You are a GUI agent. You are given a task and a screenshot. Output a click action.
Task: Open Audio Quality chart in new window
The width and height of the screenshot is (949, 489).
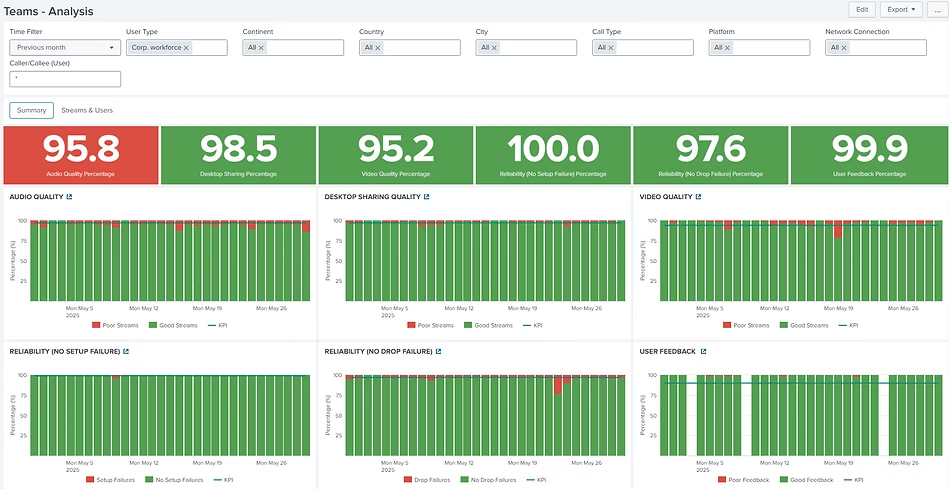(x=70, y=197)
